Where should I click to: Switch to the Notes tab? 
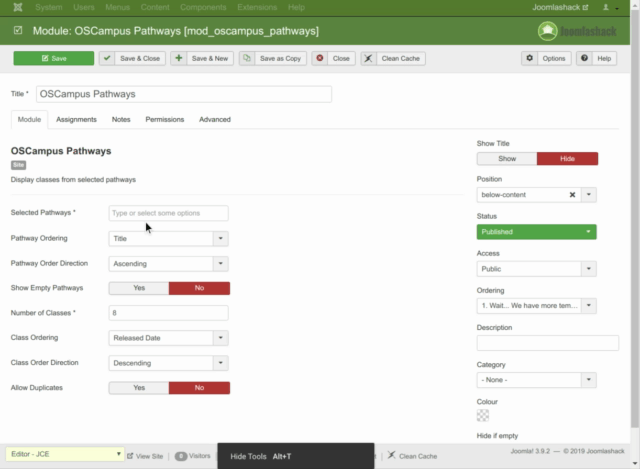121,120
